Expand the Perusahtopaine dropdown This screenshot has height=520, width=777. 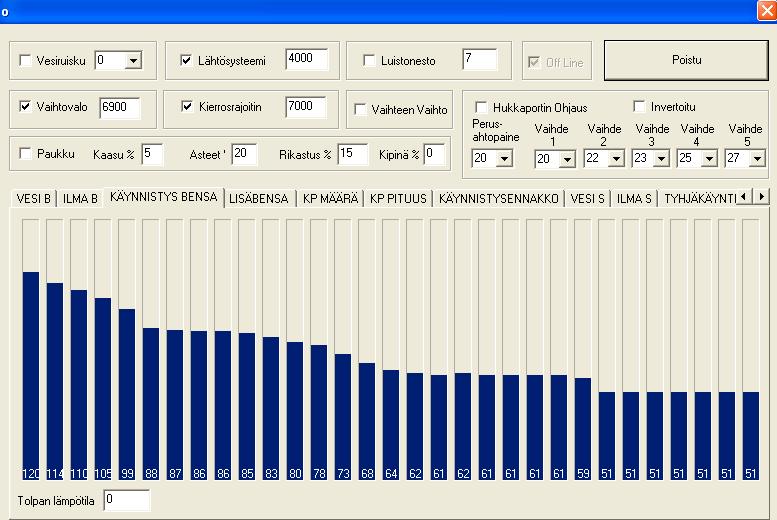coord(504,159)
